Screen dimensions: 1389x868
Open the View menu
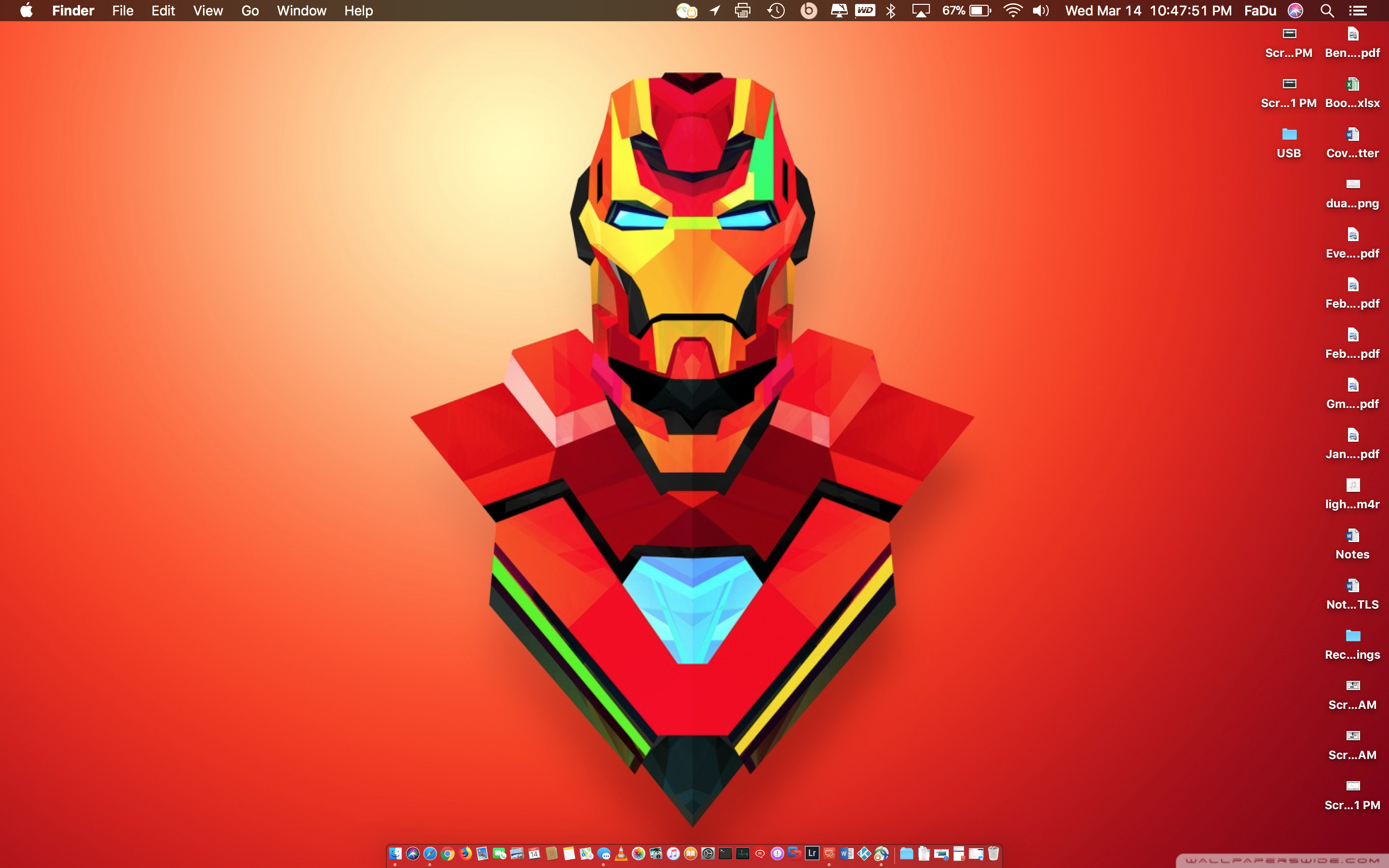click(x=208, y=11)
